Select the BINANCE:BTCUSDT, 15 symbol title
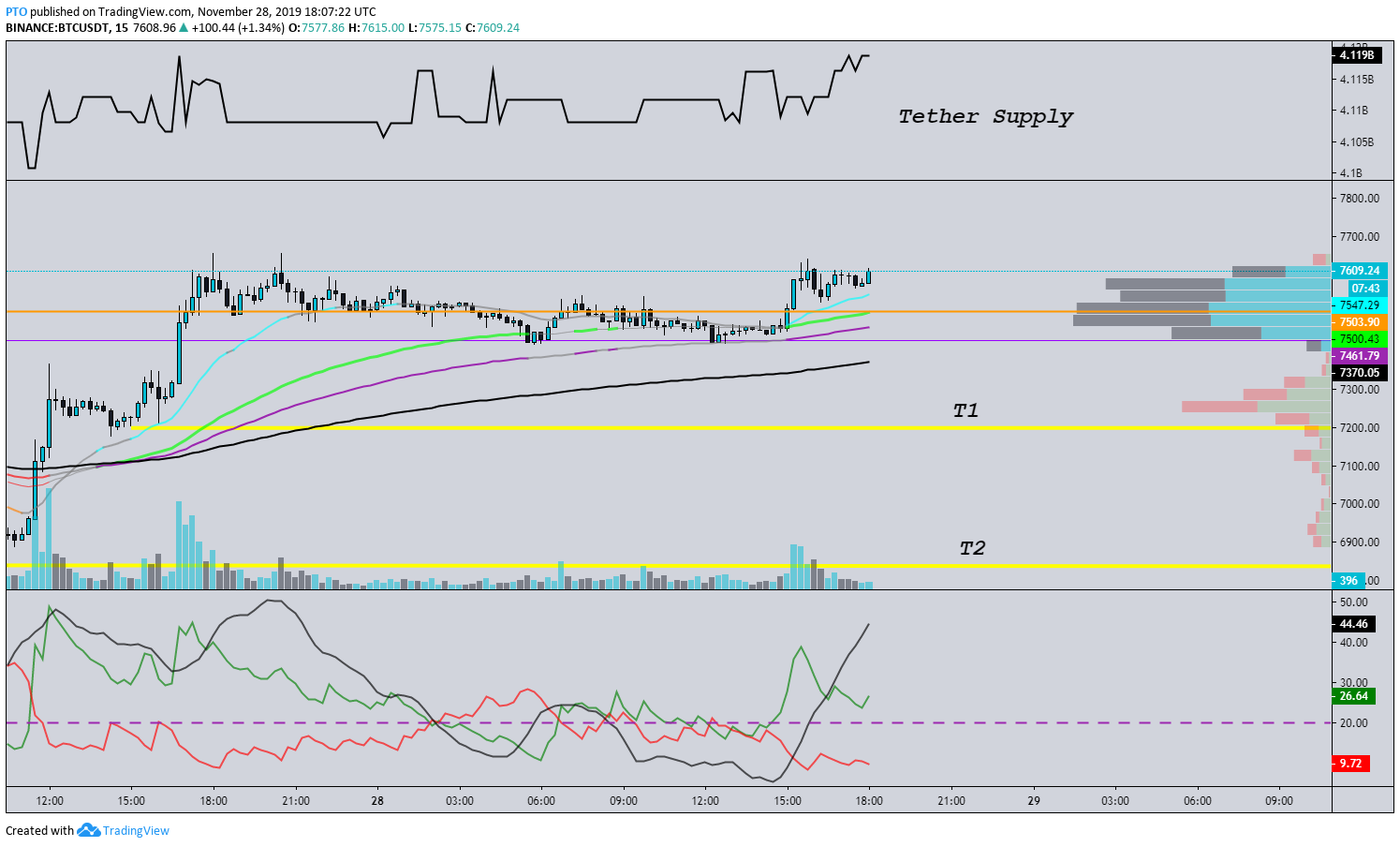 67,28
